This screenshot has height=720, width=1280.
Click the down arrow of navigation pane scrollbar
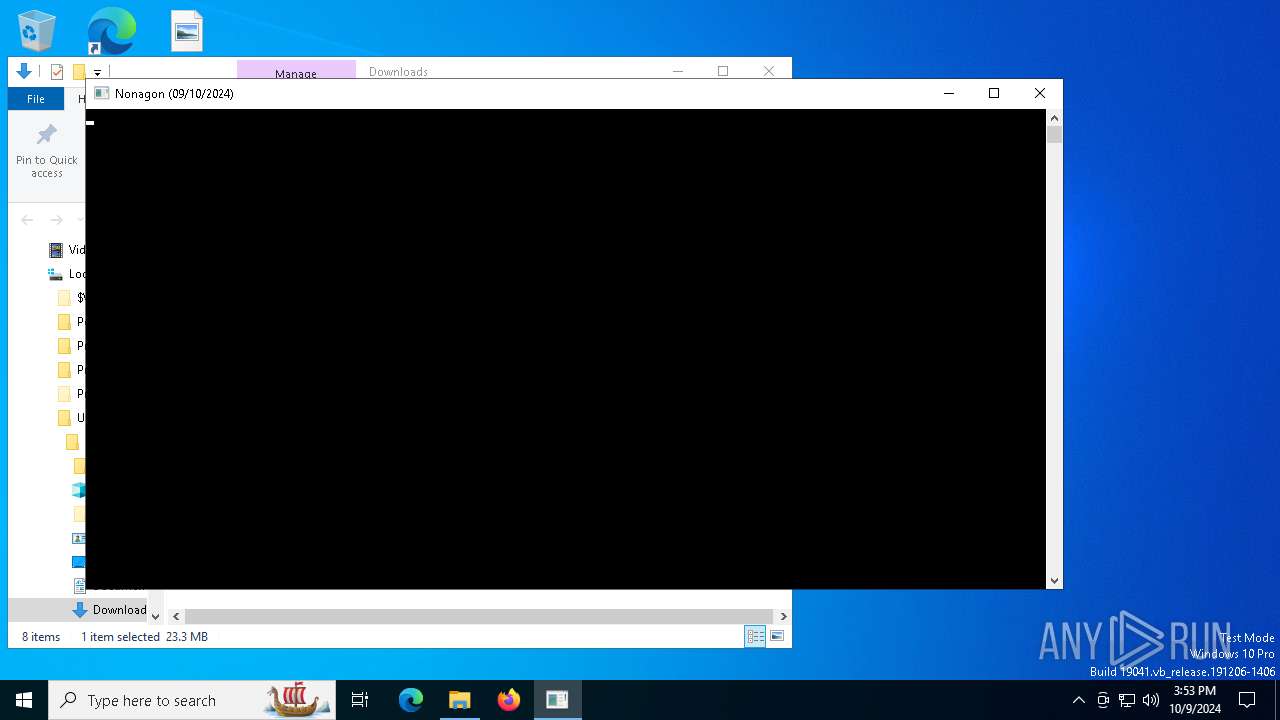155,617
